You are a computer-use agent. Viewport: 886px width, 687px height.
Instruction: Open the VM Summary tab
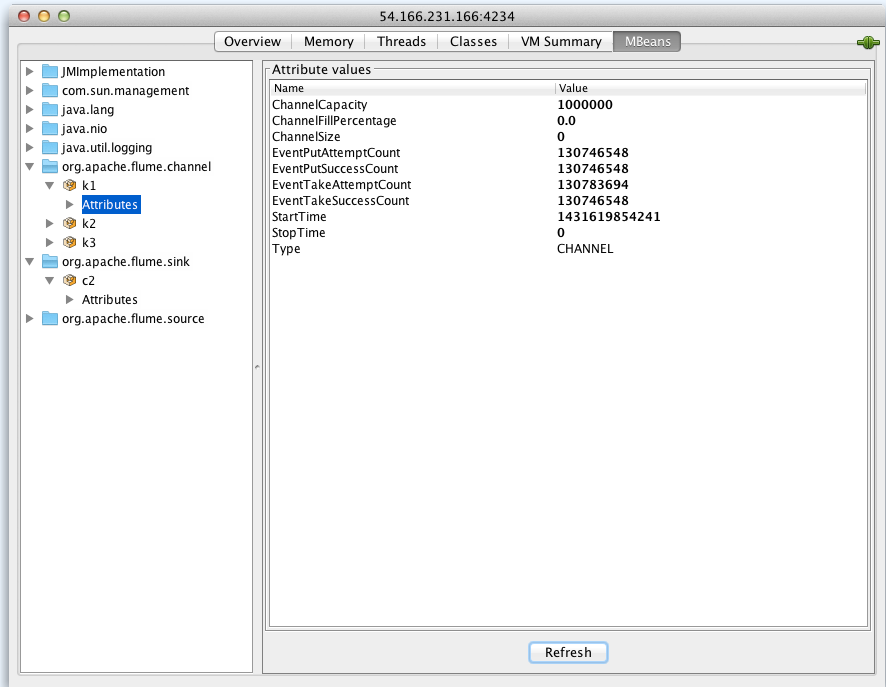click(561, 42)
